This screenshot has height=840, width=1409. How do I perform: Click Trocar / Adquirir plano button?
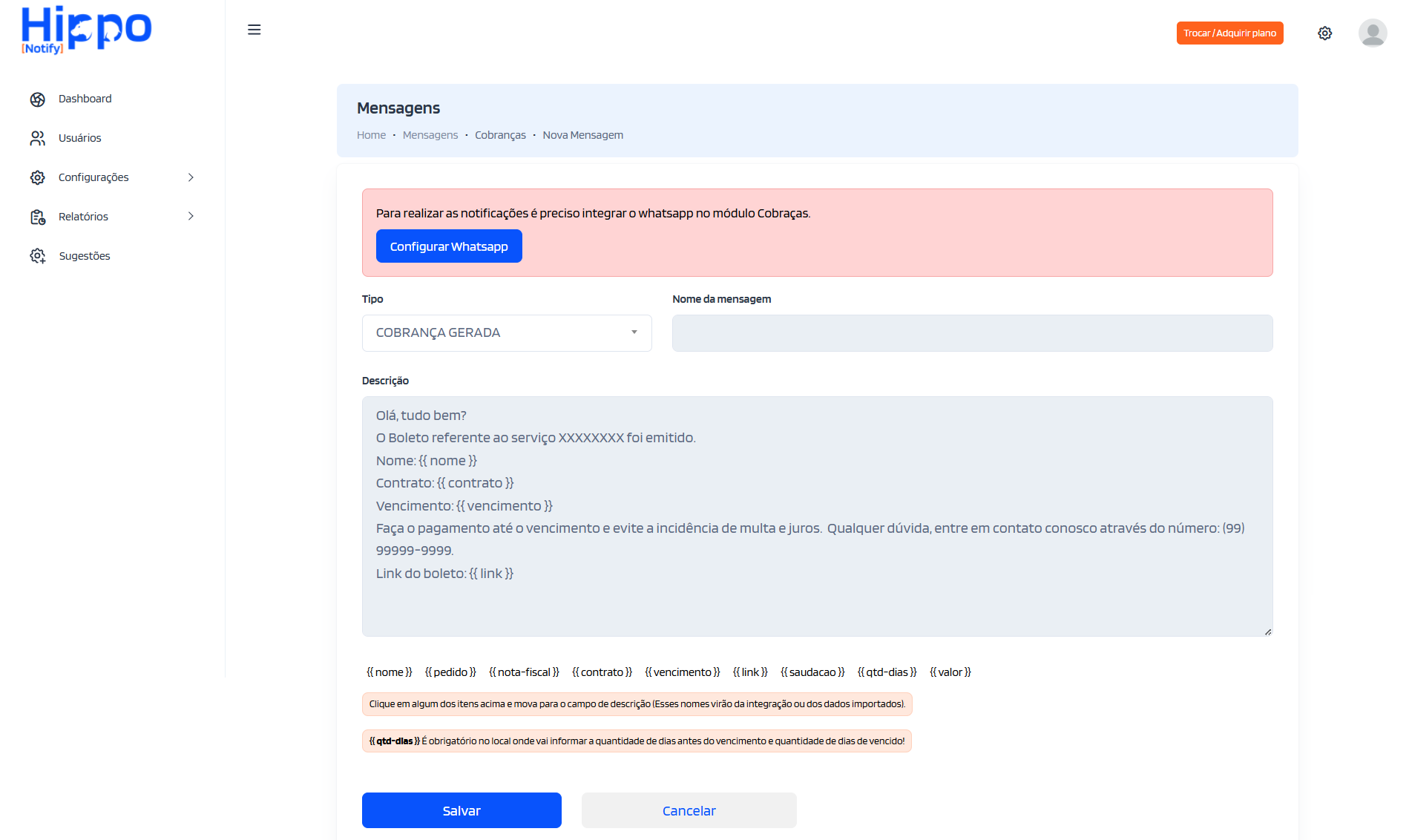(1229, 33)
